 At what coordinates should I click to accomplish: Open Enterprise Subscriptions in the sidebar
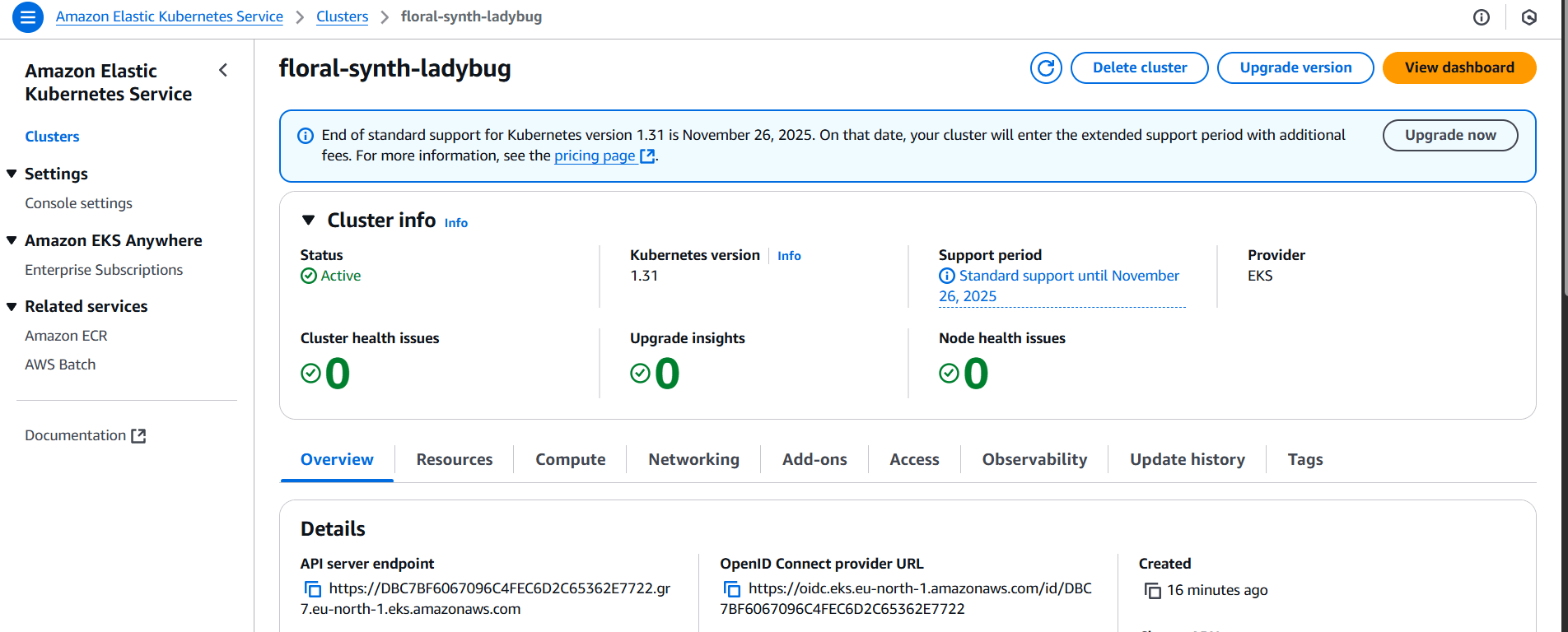[x=104, y=270]
